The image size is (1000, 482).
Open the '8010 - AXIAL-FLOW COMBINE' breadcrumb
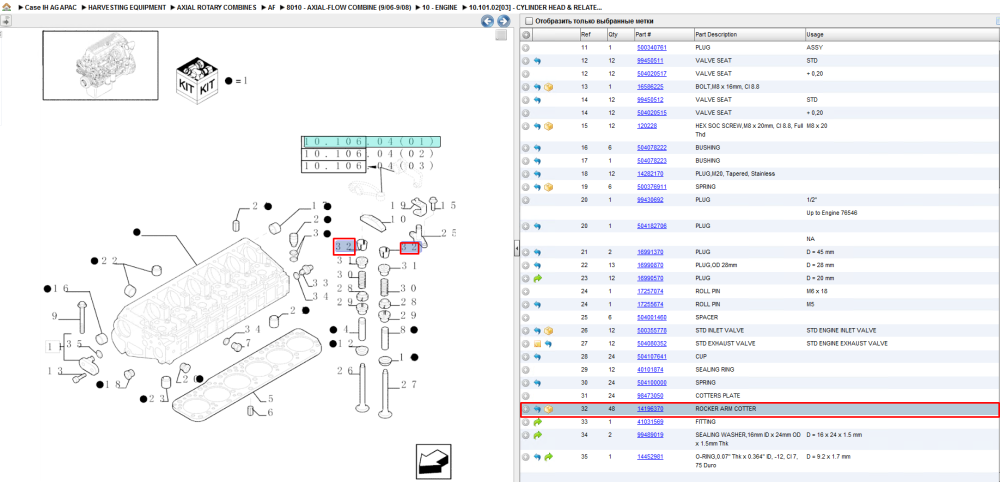349,7
